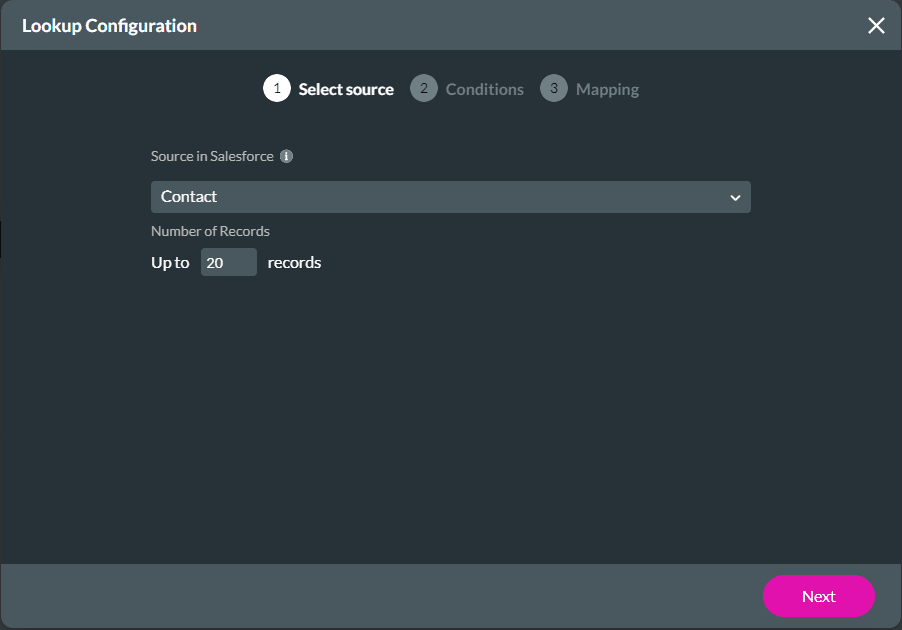Click the records text after the input box

(x=293, y=262)
